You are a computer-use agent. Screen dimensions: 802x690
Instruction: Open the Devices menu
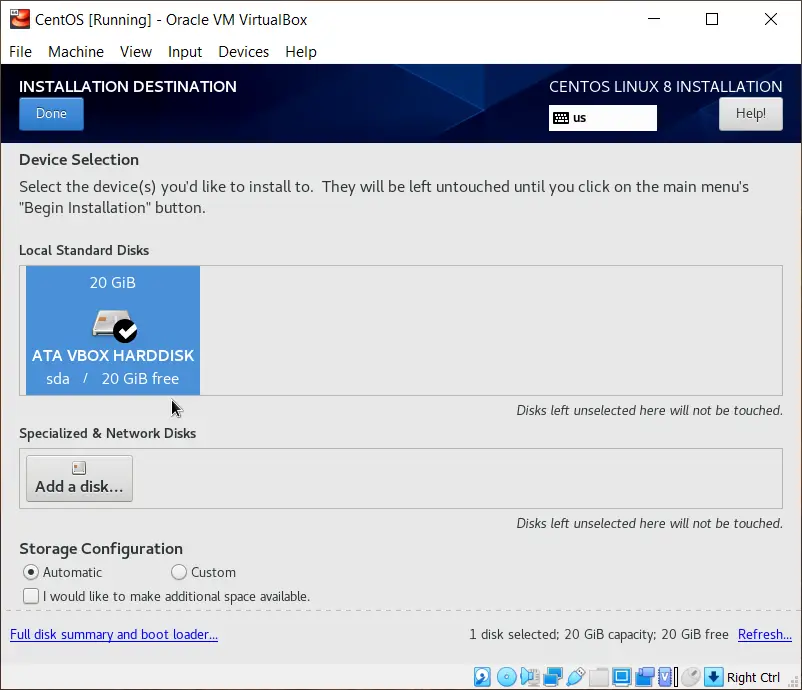click(243, 52)
